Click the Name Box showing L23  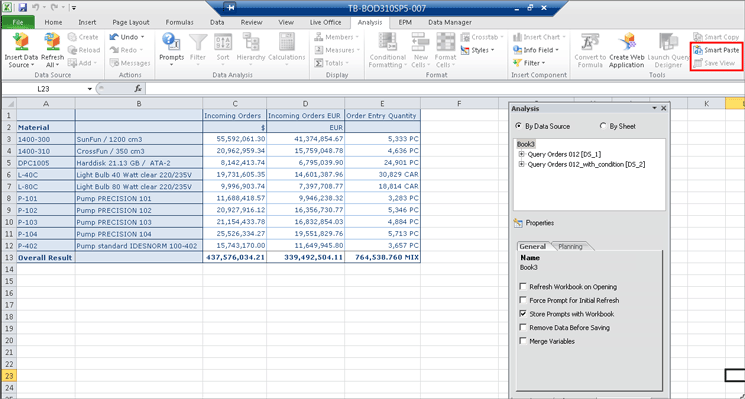(x=43, y=89)
